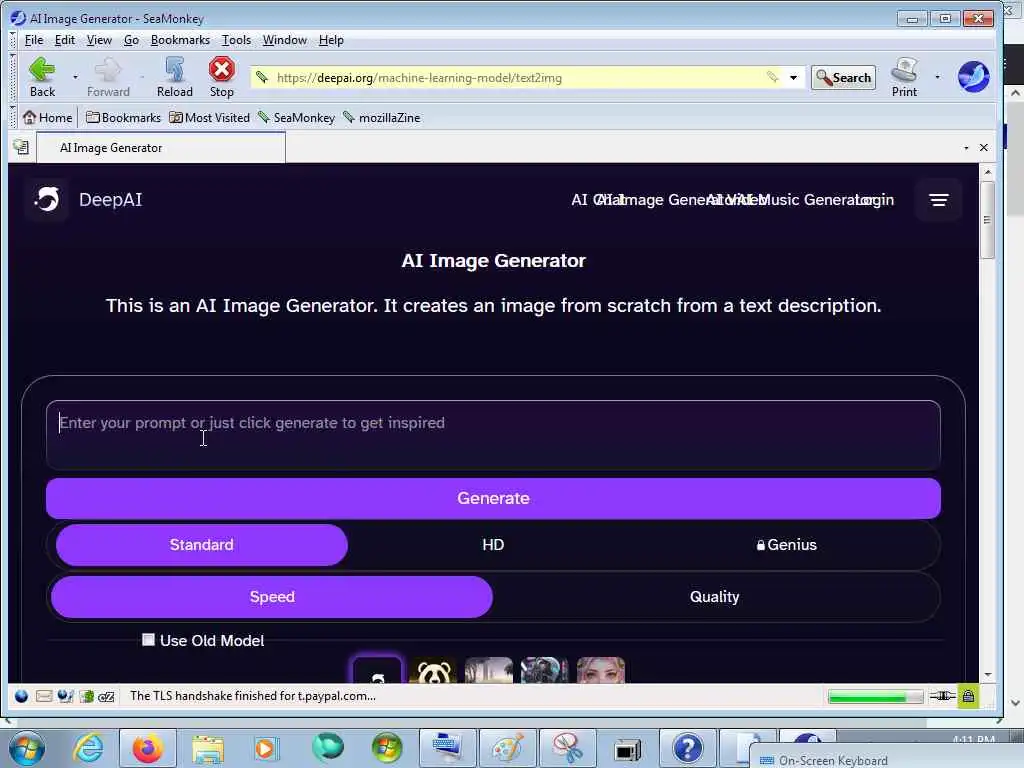
Task: Open Windows Explorer folder icon on the taskbar
Action: coord(208,749)
